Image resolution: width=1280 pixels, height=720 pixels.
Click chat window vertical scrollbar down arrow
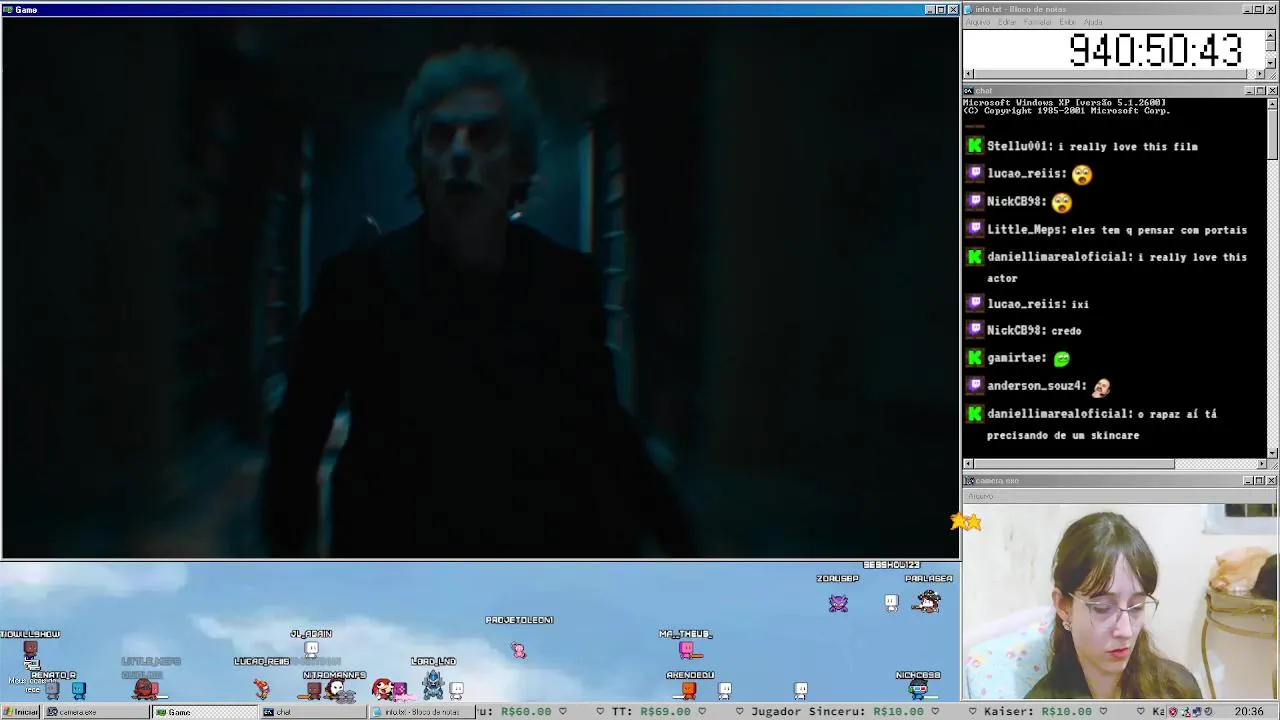tap(1272, 453)
